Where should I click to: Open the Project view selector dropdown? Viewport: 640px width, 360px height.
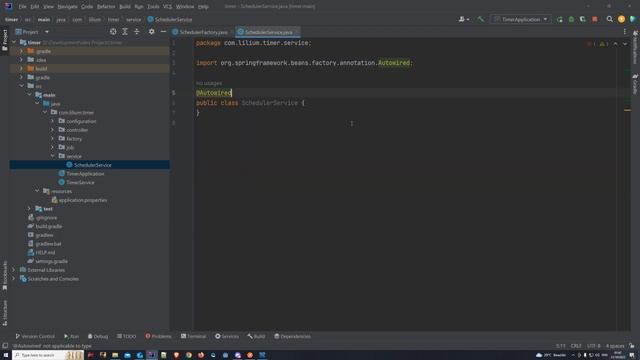[x=32, y=31]
